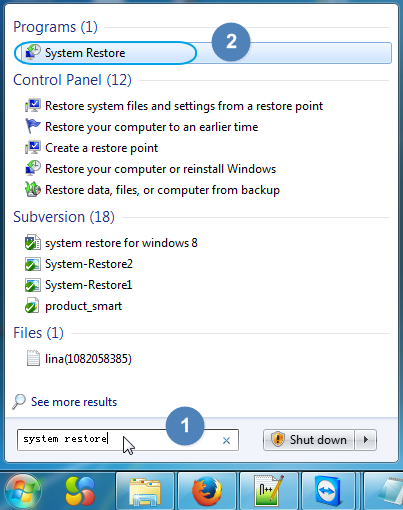Open Windows Explorer folder taskbar icon

(145, 491)
